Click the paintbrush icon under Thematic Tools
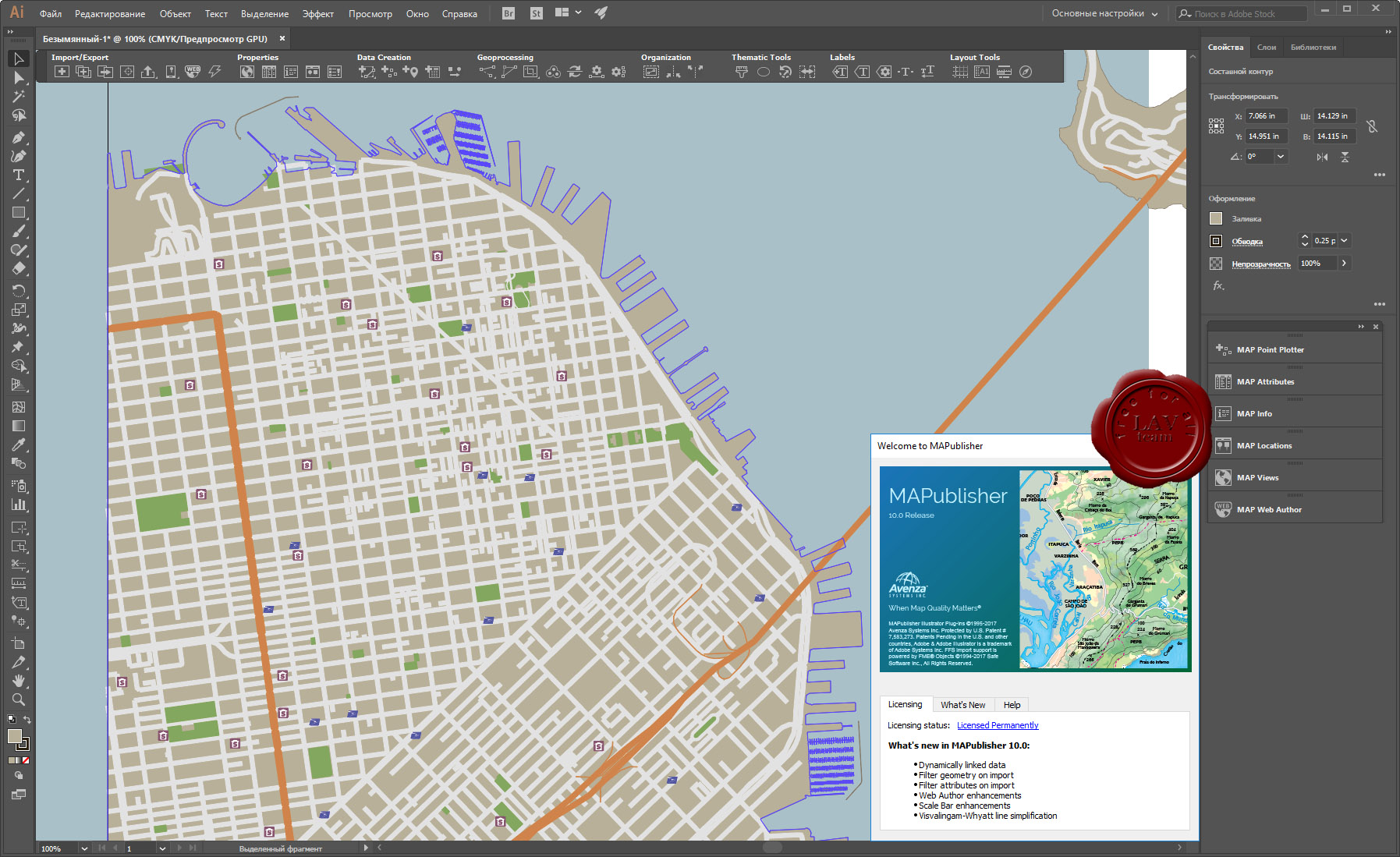This screenshot has width=1400, height=857. (x=742, y=72)
